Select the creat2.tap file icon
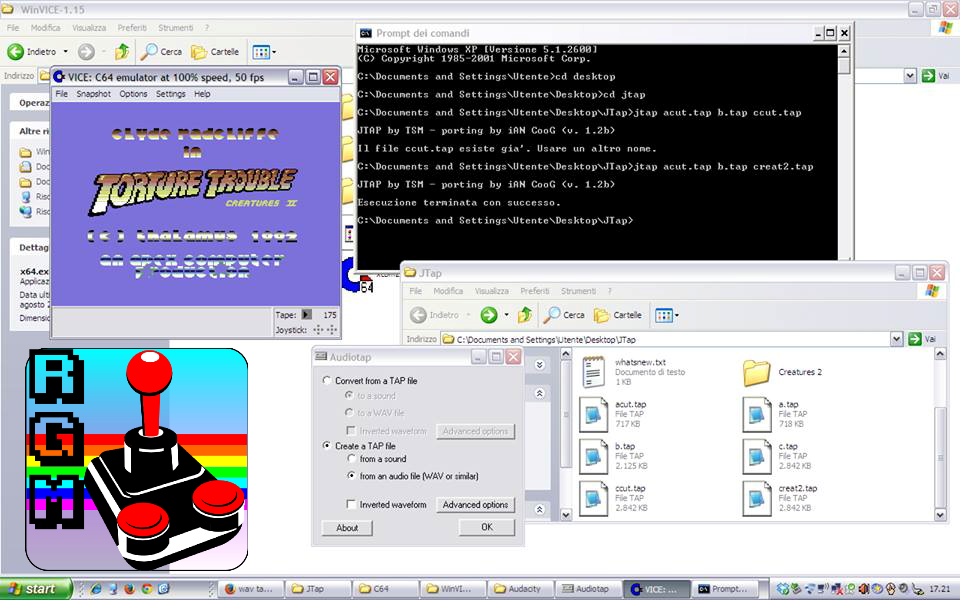This screenshot has width=960, height=600. 757,498
